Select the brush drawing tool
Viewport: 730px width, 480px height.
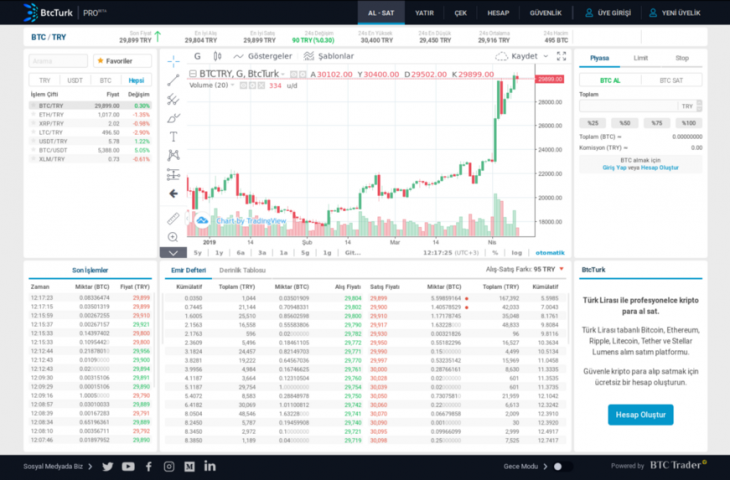[173, 118]
